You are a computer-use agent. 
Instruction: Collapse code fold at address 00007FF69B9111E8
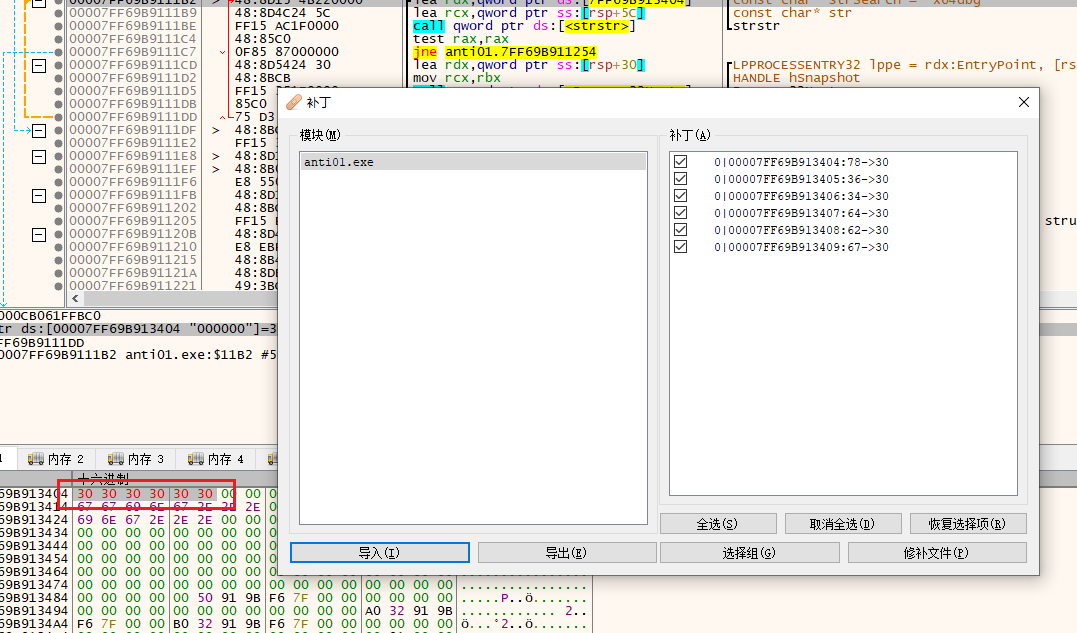point(39,156)
